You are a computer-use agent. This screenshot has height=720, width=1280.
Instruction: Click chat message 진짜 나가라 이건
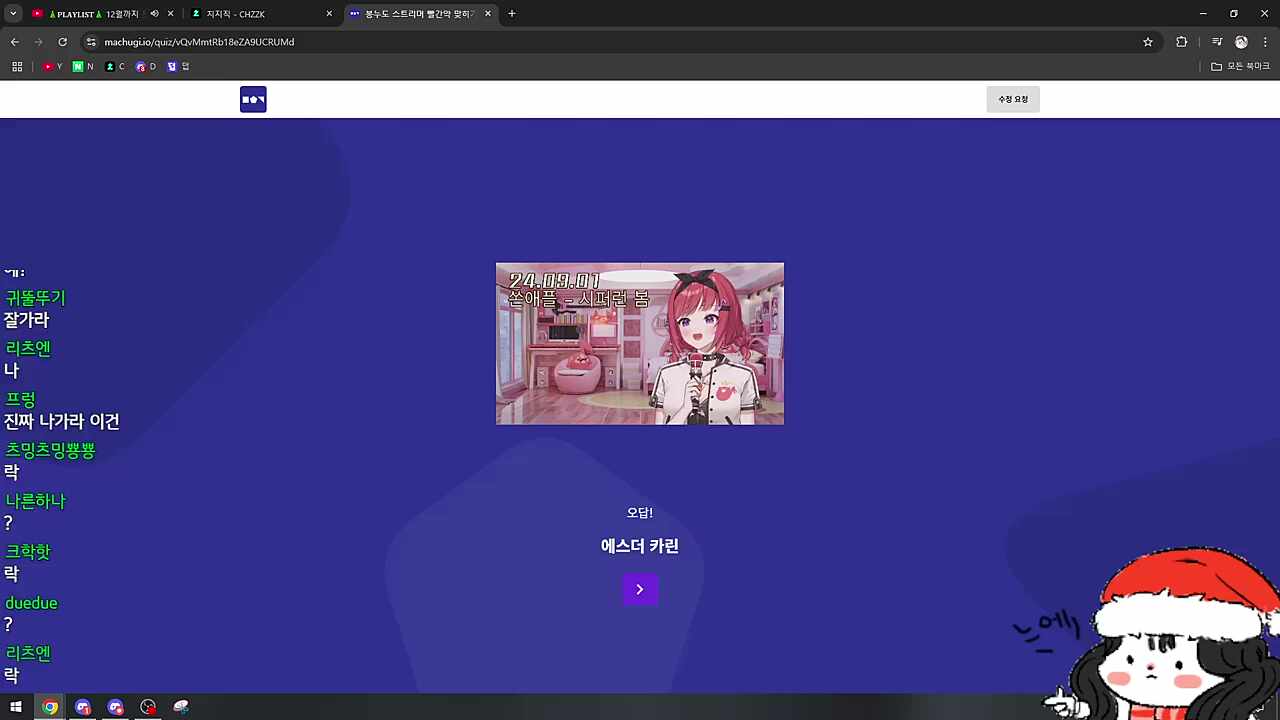point(62,421)
